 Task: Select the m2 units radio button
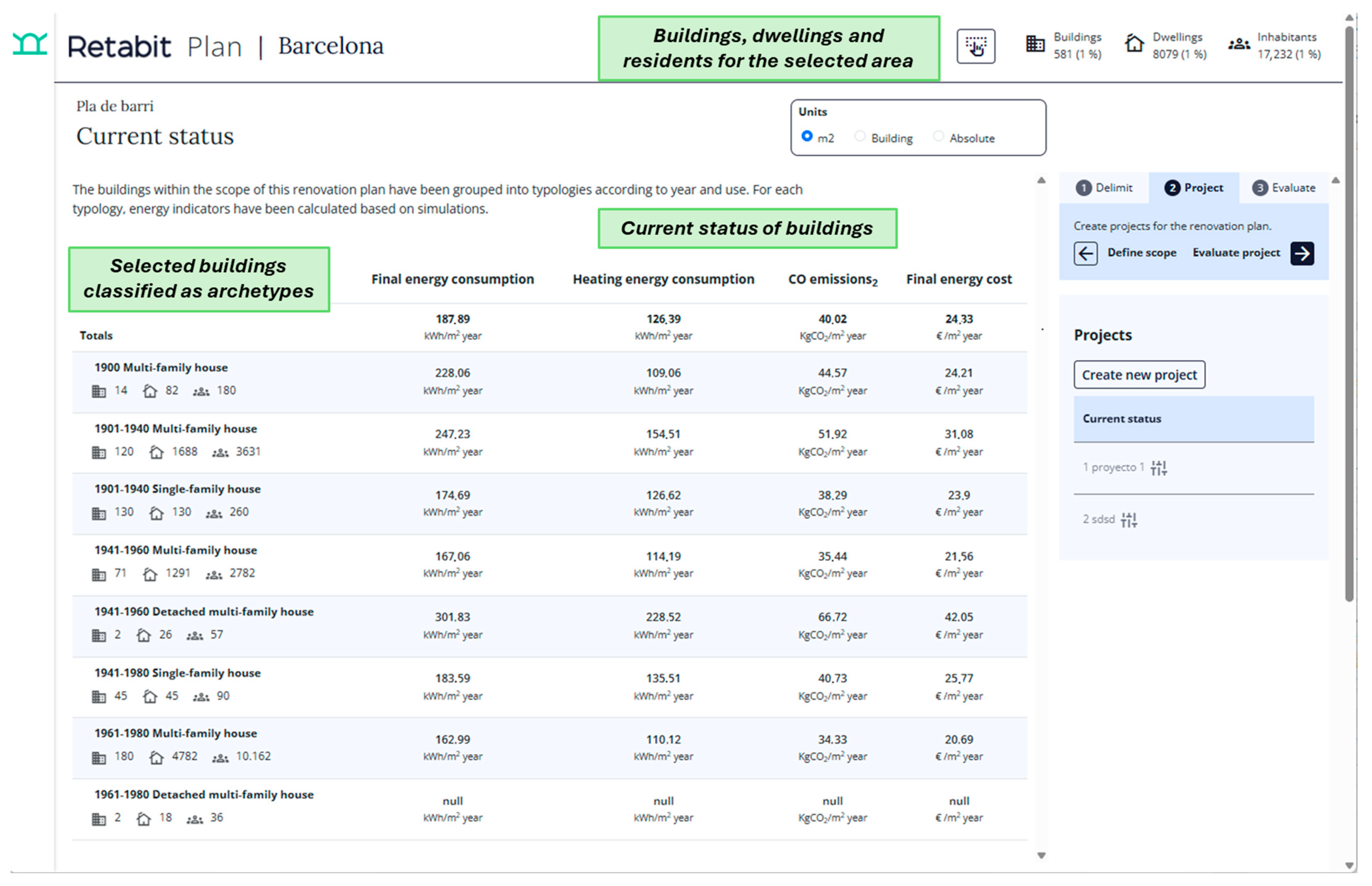point(807,136)
